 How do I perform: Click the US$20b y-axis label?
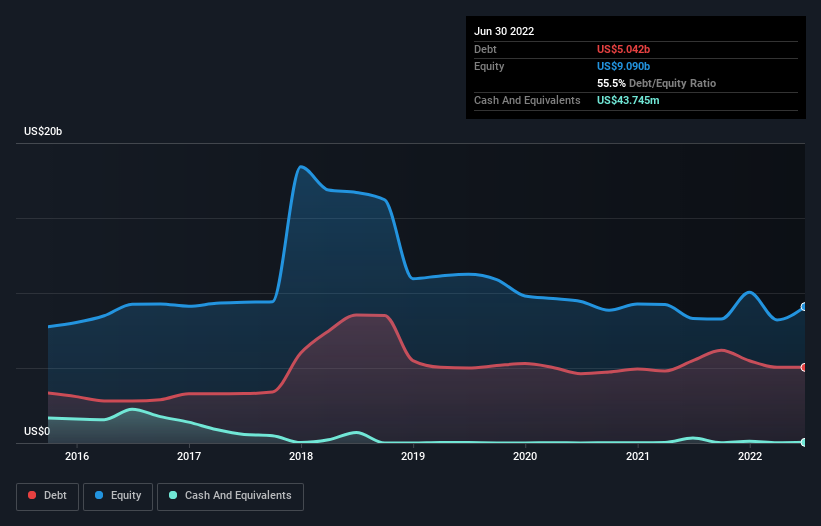point(43,131)
